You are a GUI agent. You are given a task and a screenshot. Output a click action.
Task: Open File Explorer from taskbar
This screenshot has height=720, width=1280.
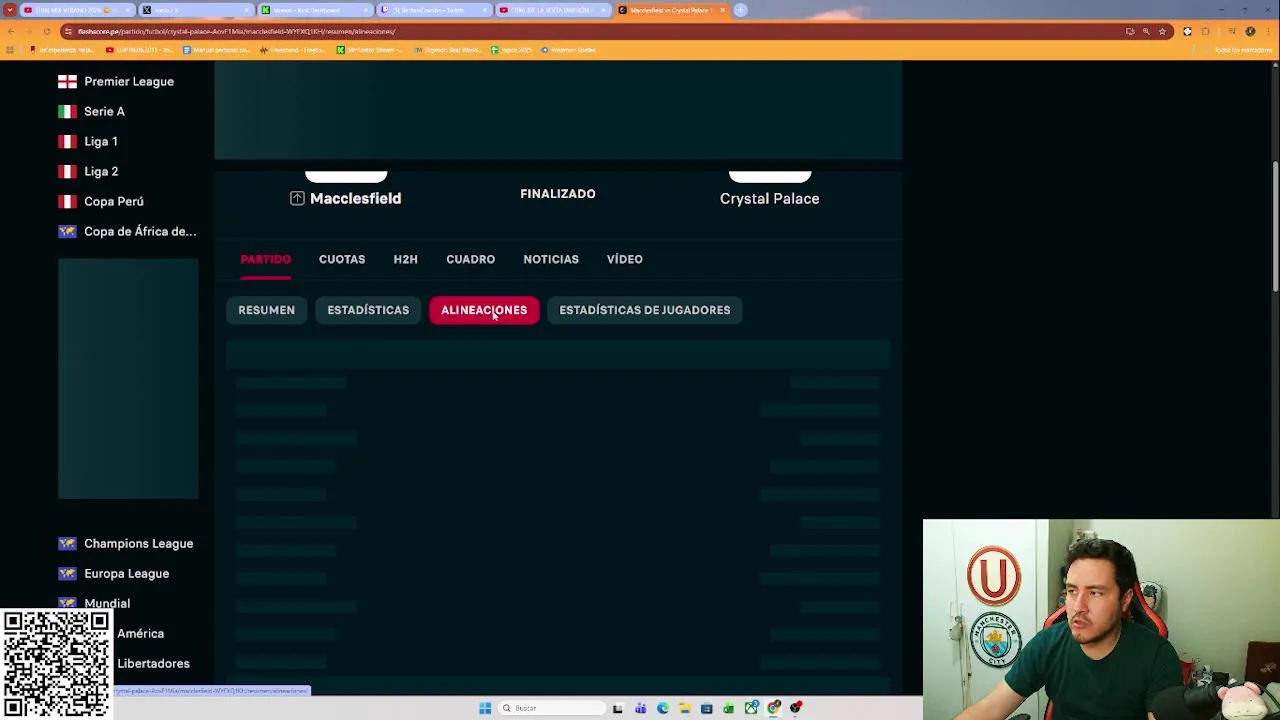[x=684, y=708]
